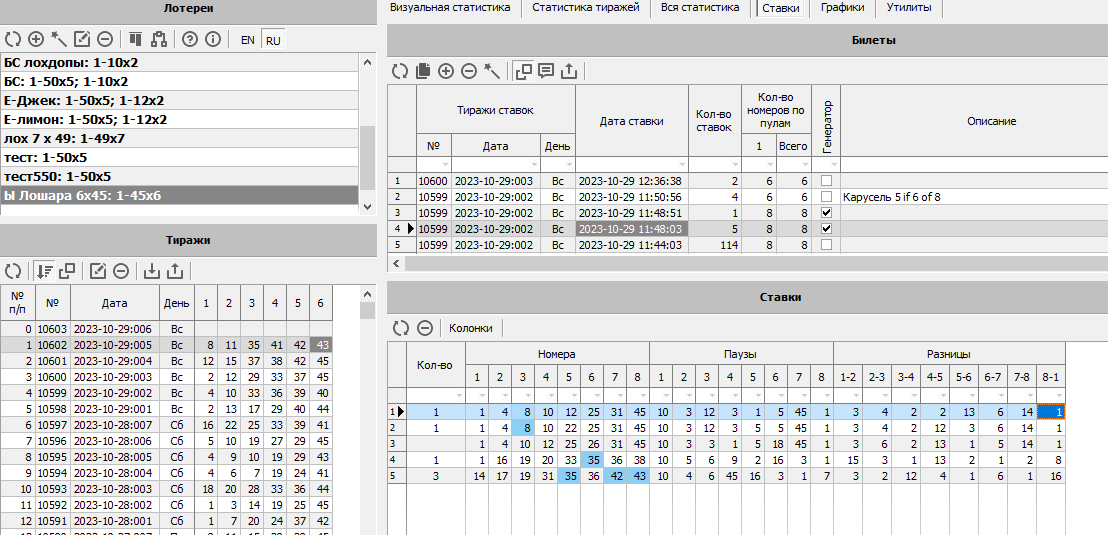Select lottery Е-Джек: 1-50x5; 1-12x2
Viewport: 1108px width, 535px height.
(x=180, y=100)
